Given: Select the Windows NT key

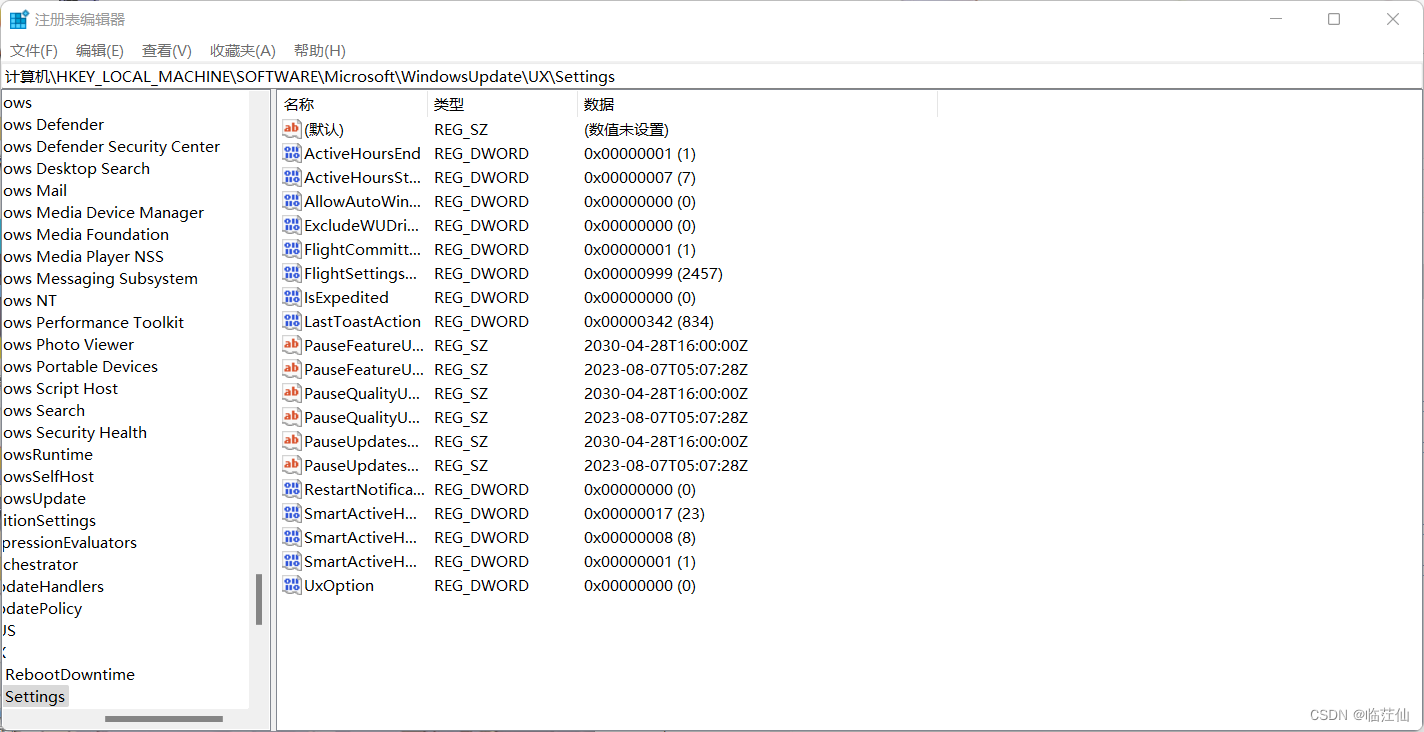Looking at the screenshot, I should tap(29, 300).
